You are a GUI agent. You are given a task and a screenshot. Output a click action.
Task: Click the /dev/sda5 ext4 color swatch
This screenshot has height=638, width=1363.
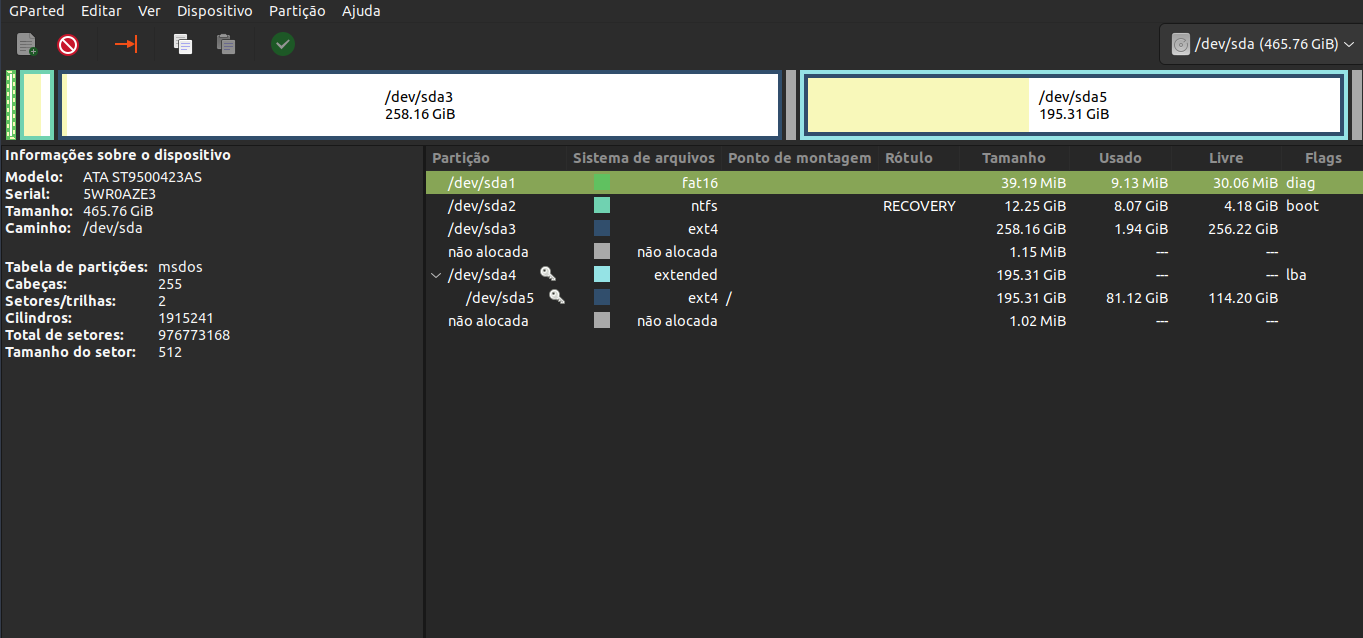[x=602, y=297]
